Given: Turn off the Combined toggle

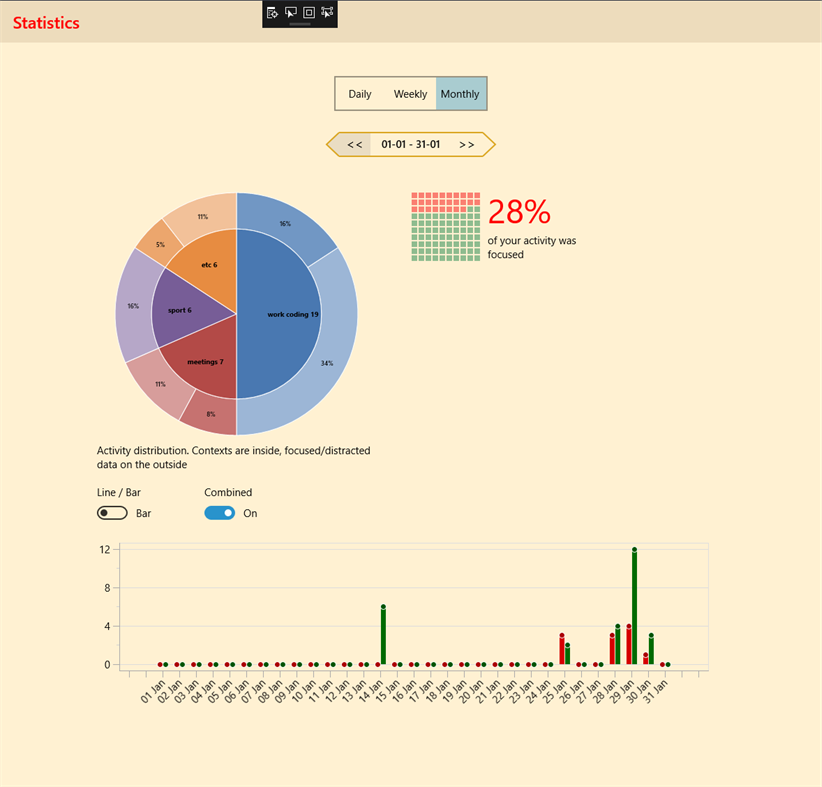Looking at the screenshot, I should (x=219, y=512).
